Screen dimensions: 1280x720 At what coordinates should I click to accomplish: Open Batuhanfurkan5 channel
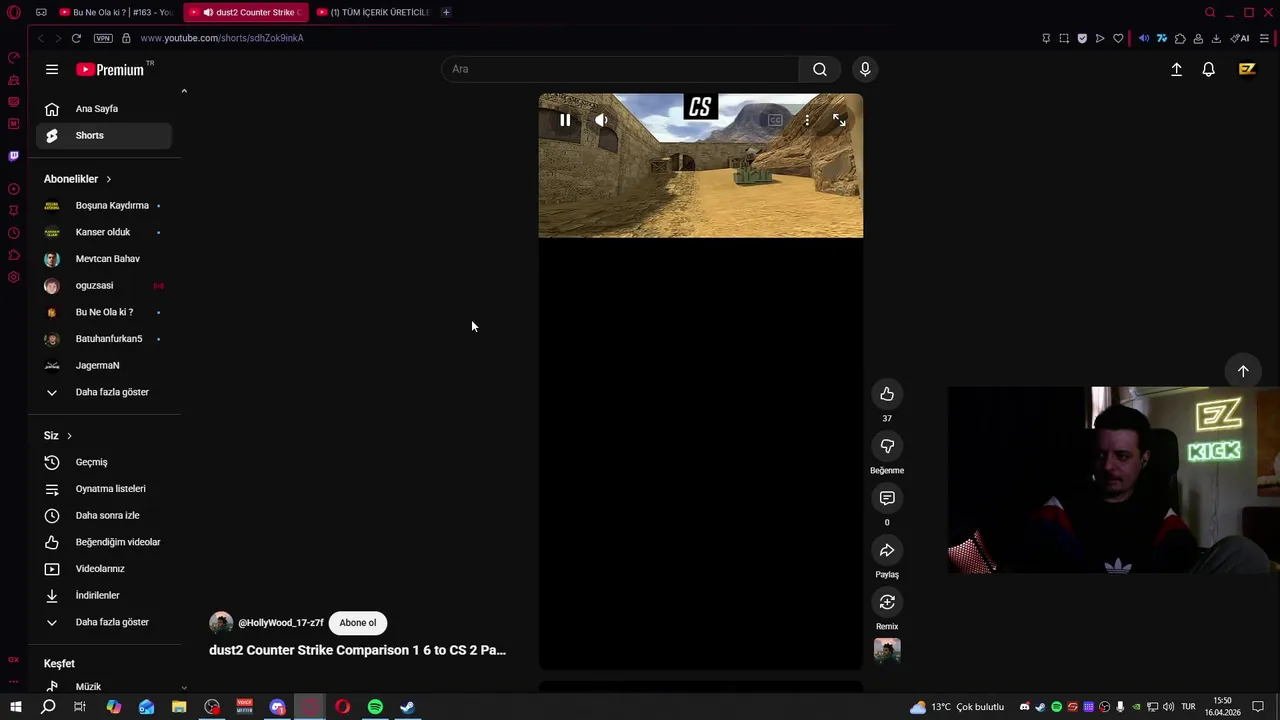point(104,339)
